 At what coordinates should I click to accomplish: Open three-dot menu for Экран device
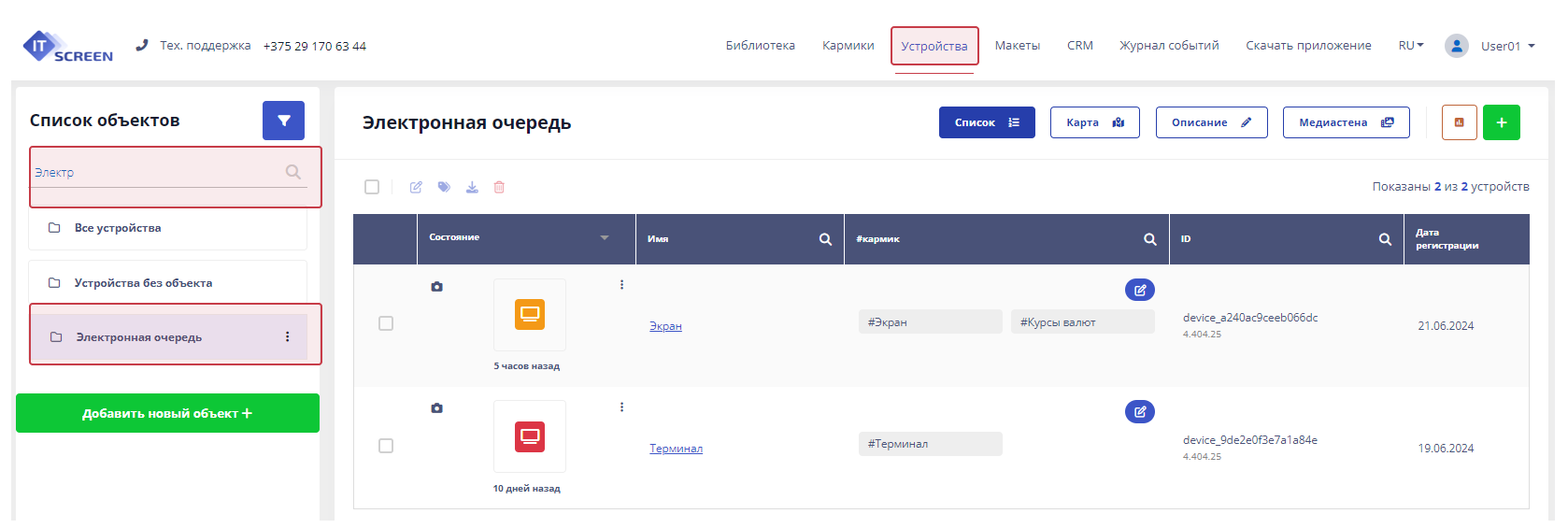pos(621,285)
